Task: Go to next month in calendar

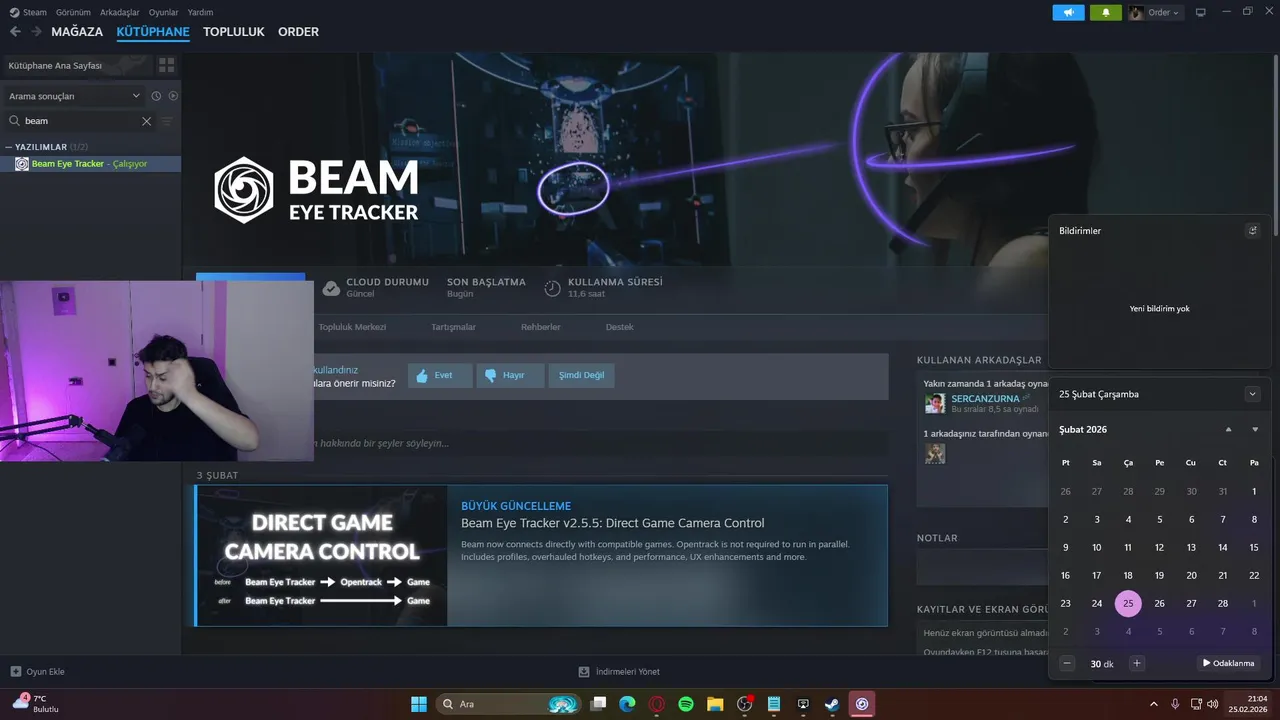Action: pyautogui.click(x=1255, y=429)
